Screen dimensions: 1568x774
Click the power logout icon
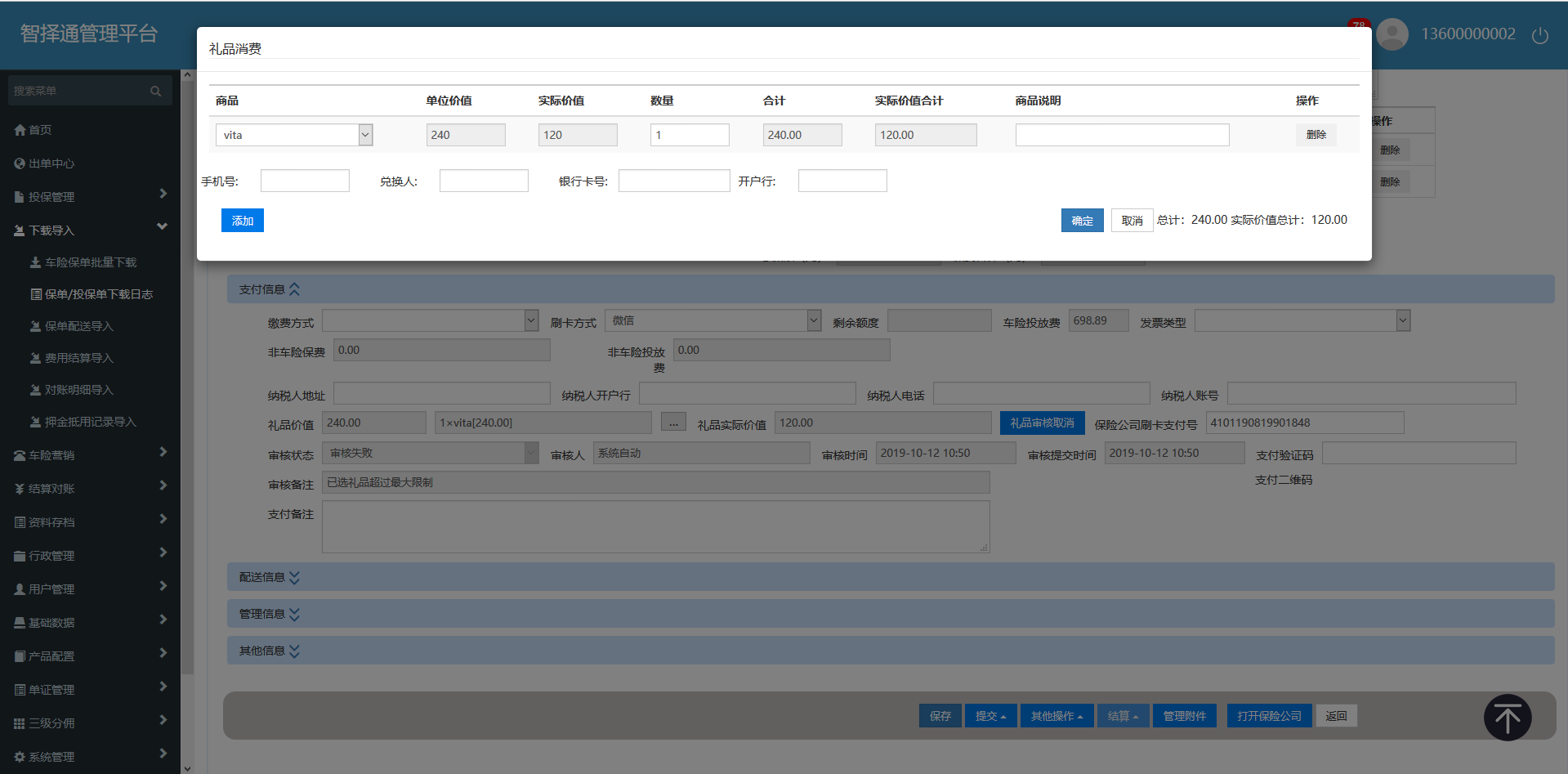pyautogui.click(x=1539, y=35)
